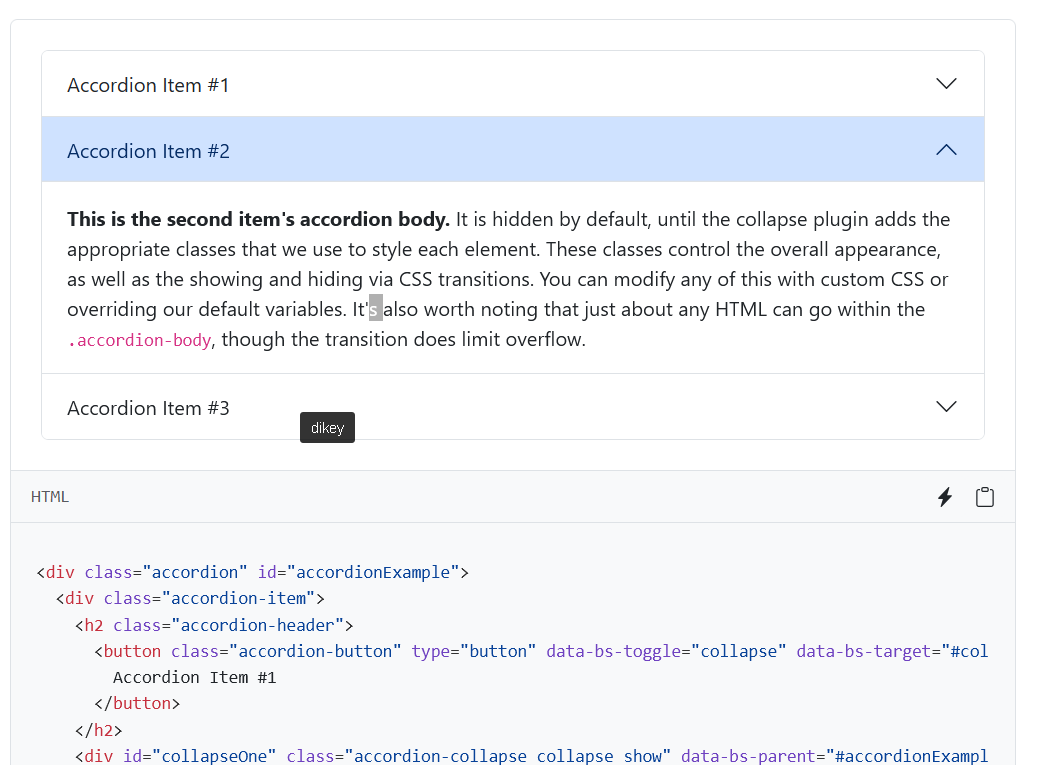
Task: Open example in StackBlitz via lightning icon
Action: 945,497
